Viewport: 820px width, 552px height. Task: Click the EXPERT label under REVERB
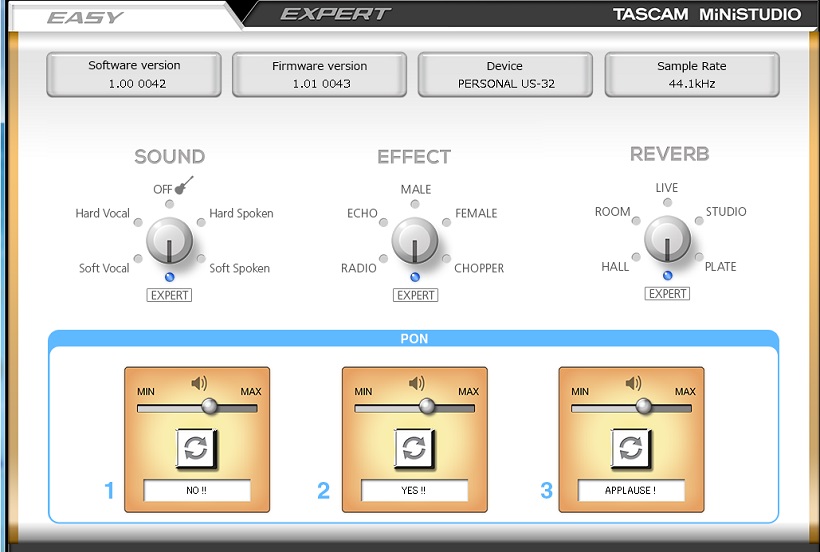(x=667, y=293)
